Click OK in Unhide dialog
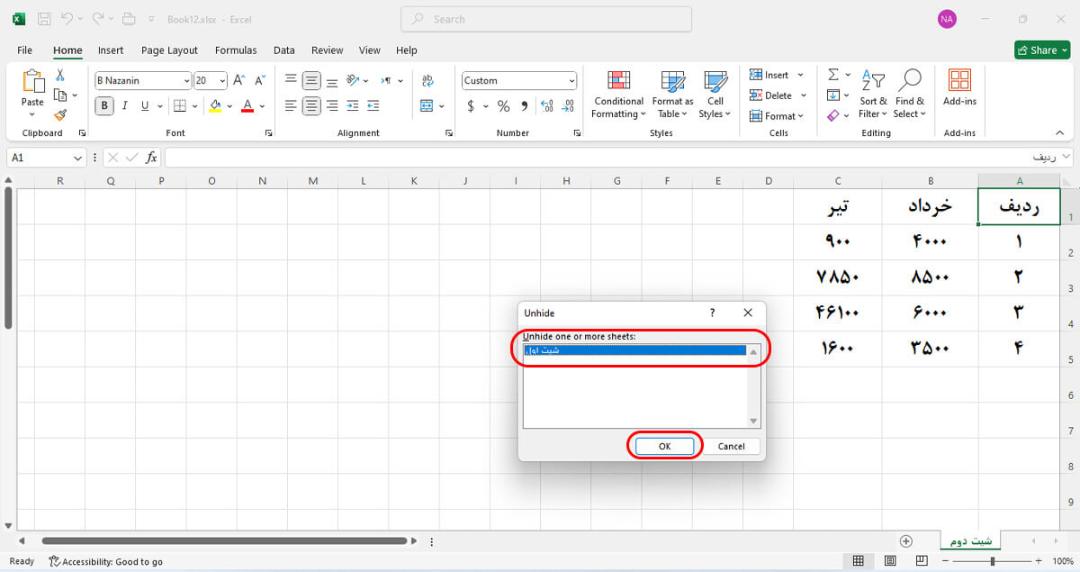The height and width of the screenshot is (572, 1080). pos(664,446)
